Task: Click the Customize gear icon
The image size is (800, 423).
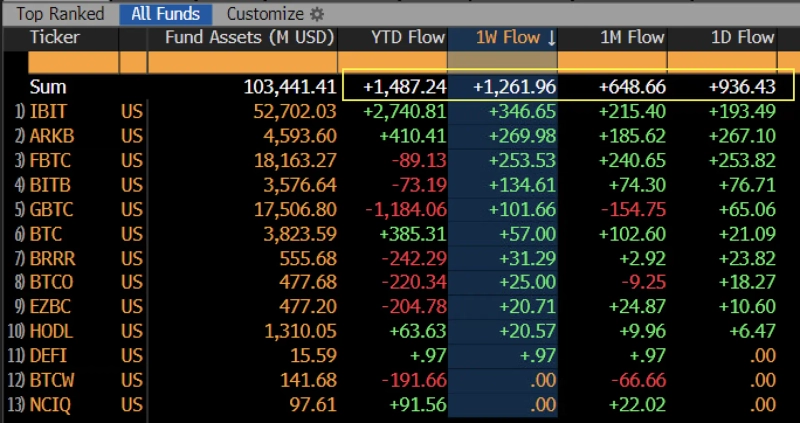Action: pyautogui.click(x=317, y=14)
